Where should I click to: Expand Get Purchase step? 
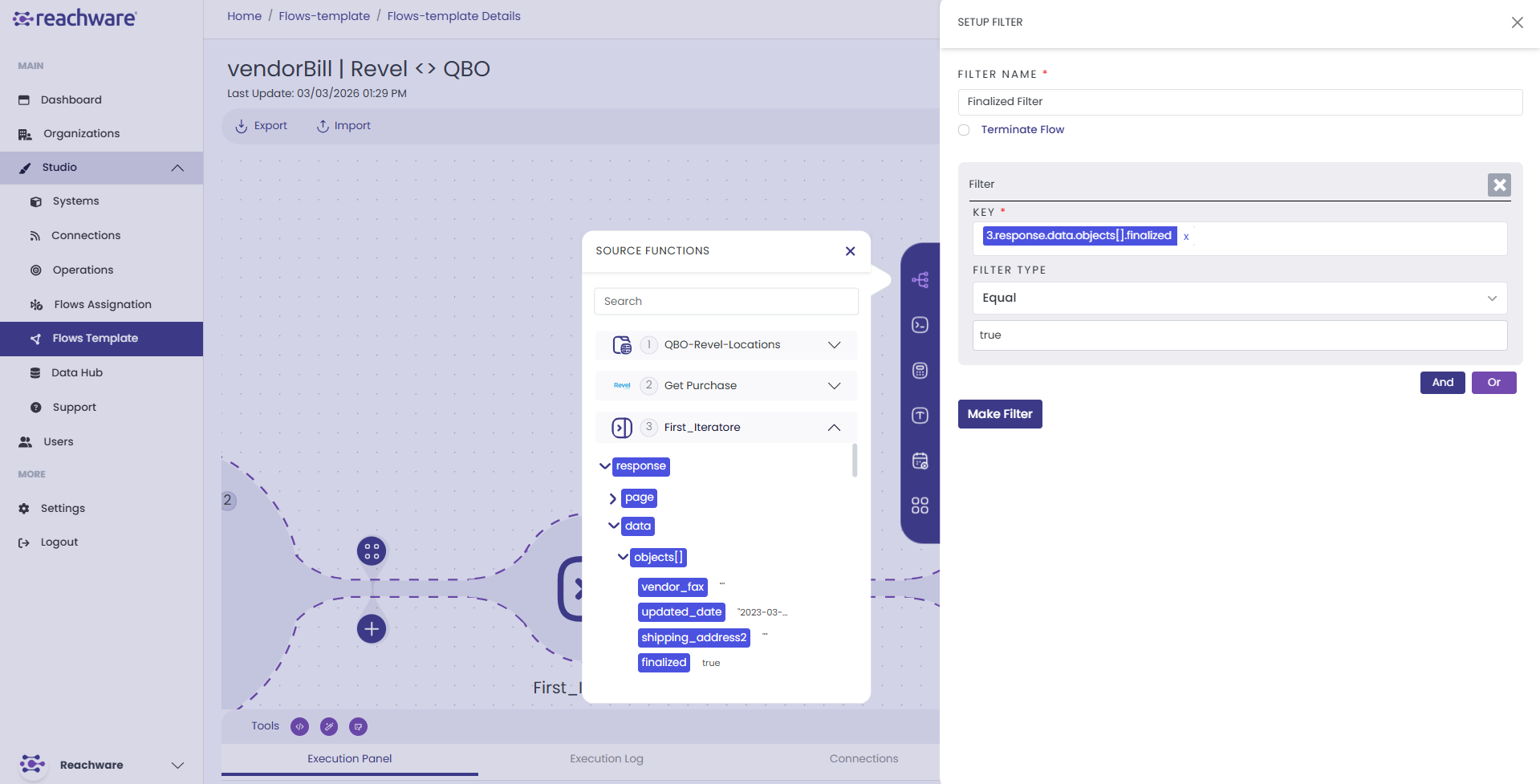[834, 386]
